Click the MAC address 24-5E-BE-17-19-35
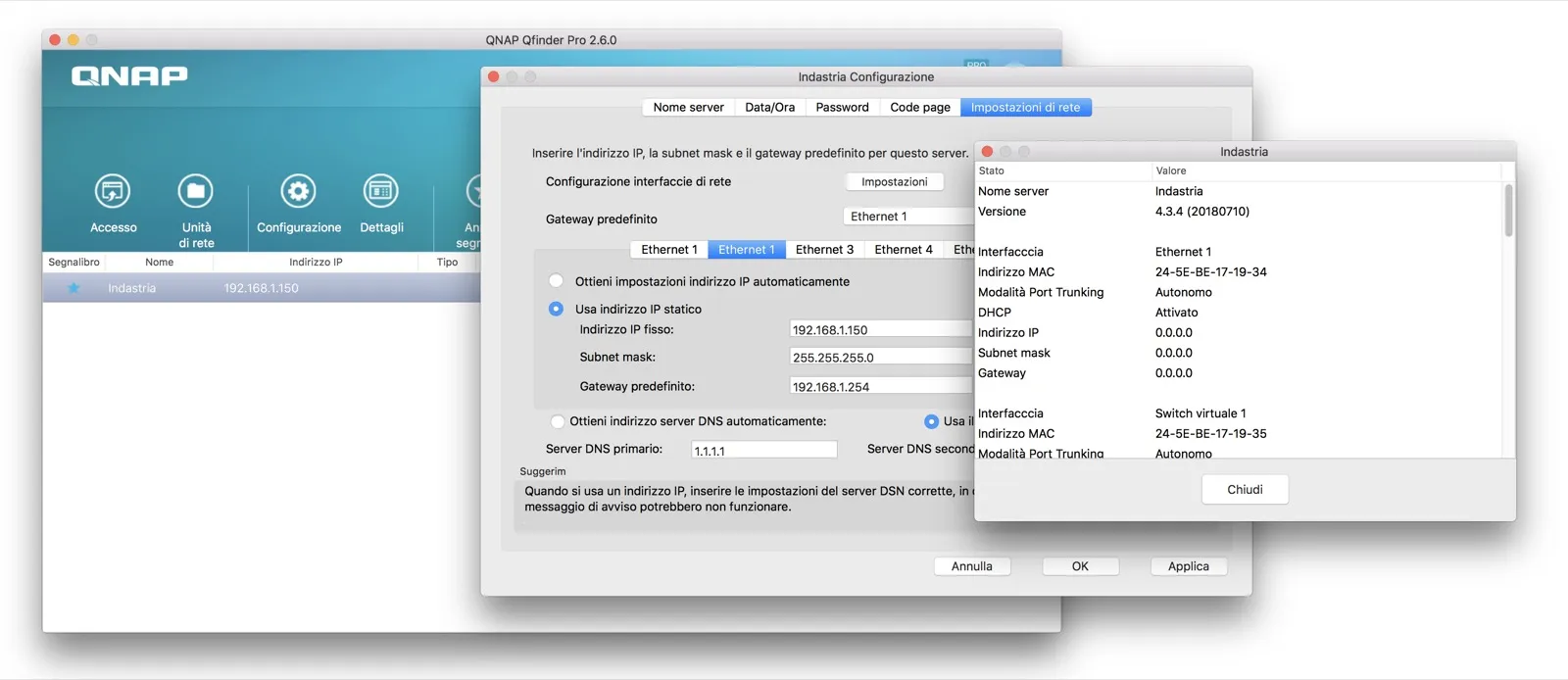Screen dimensions: 1568x680 (1210, 434)
